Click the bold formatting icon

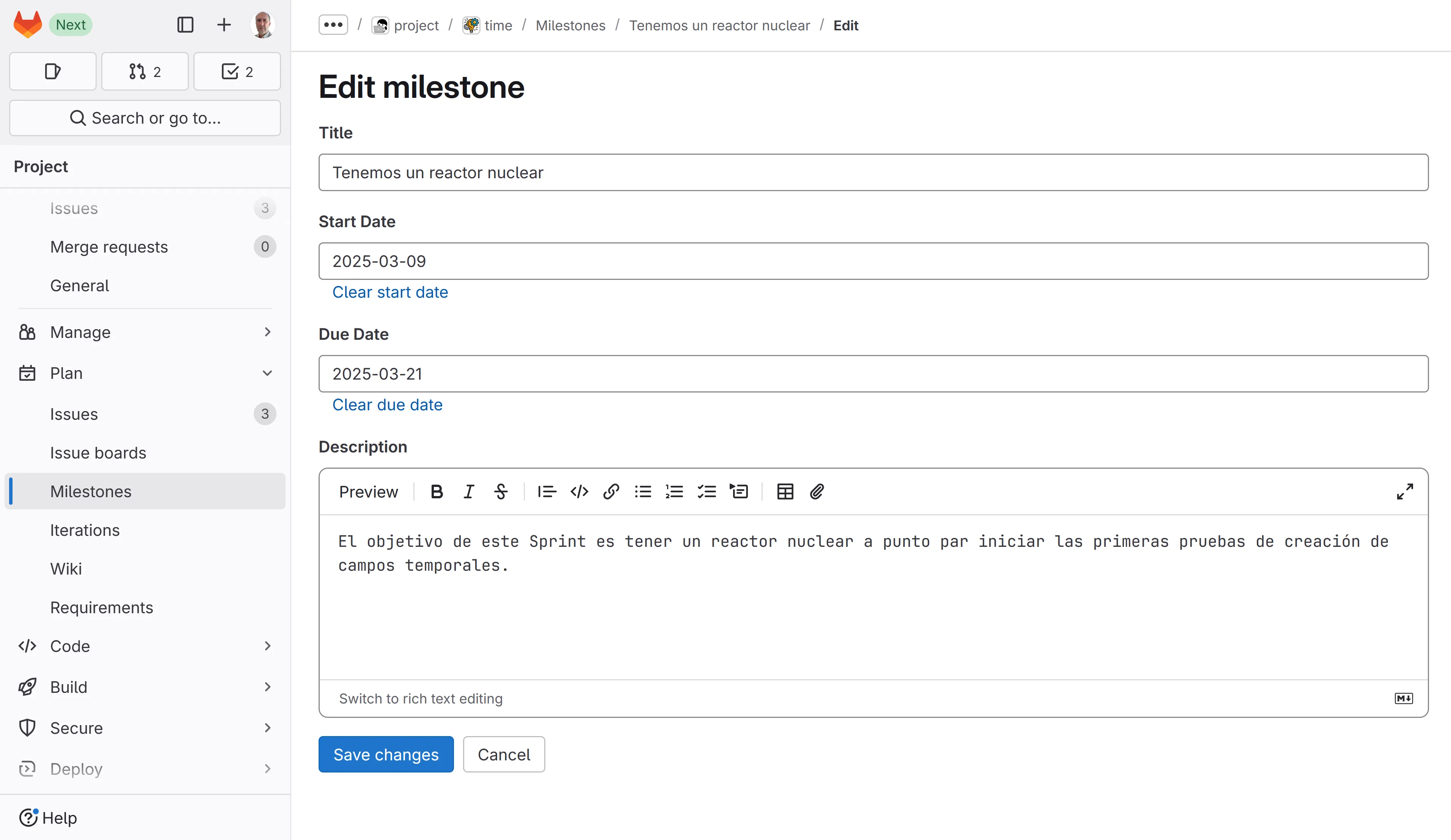(437, 492)
